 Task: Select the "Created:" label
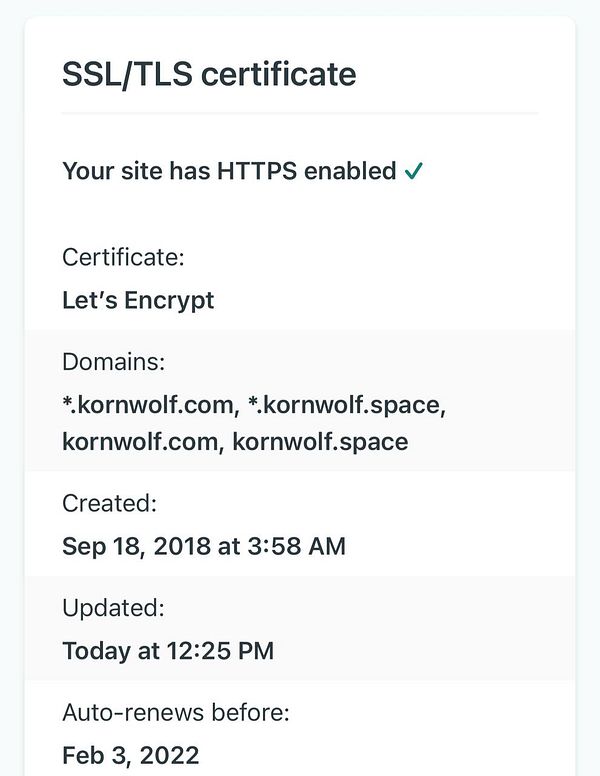pyautogui.click(x=109, y=502)
